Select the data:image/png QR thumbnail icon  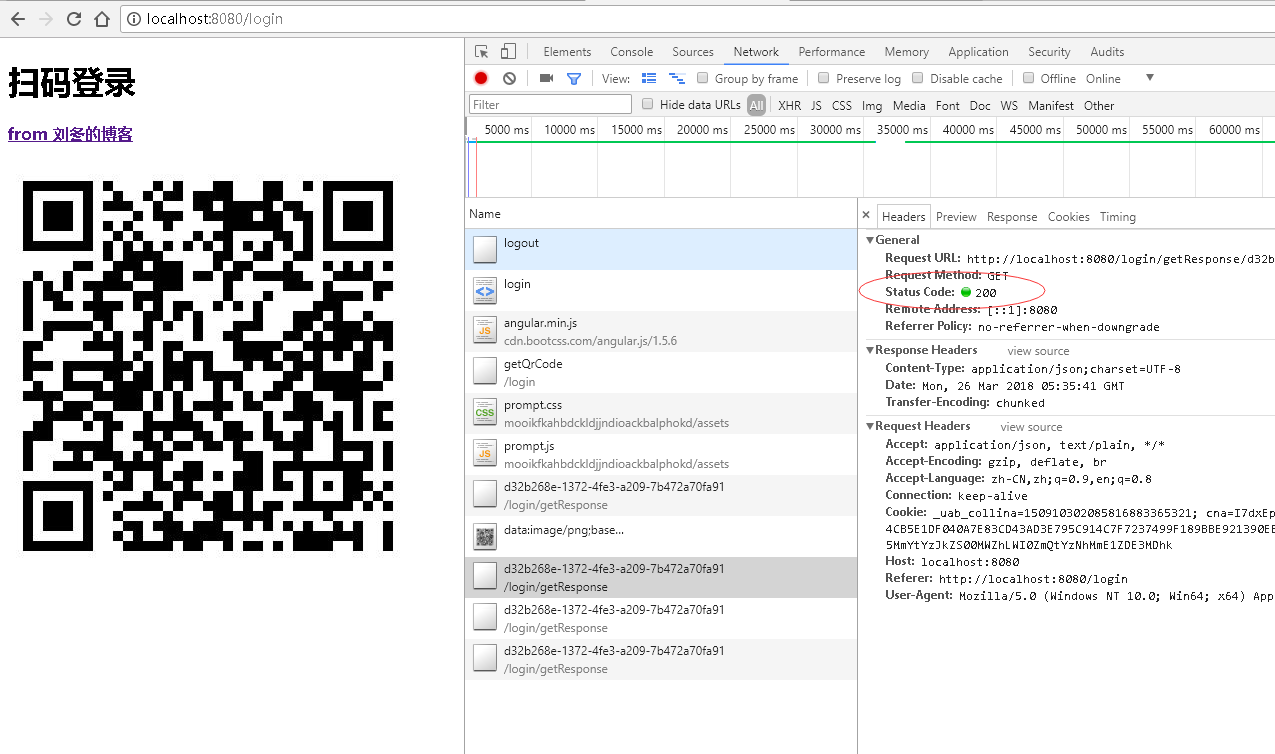tap(484, 536)
